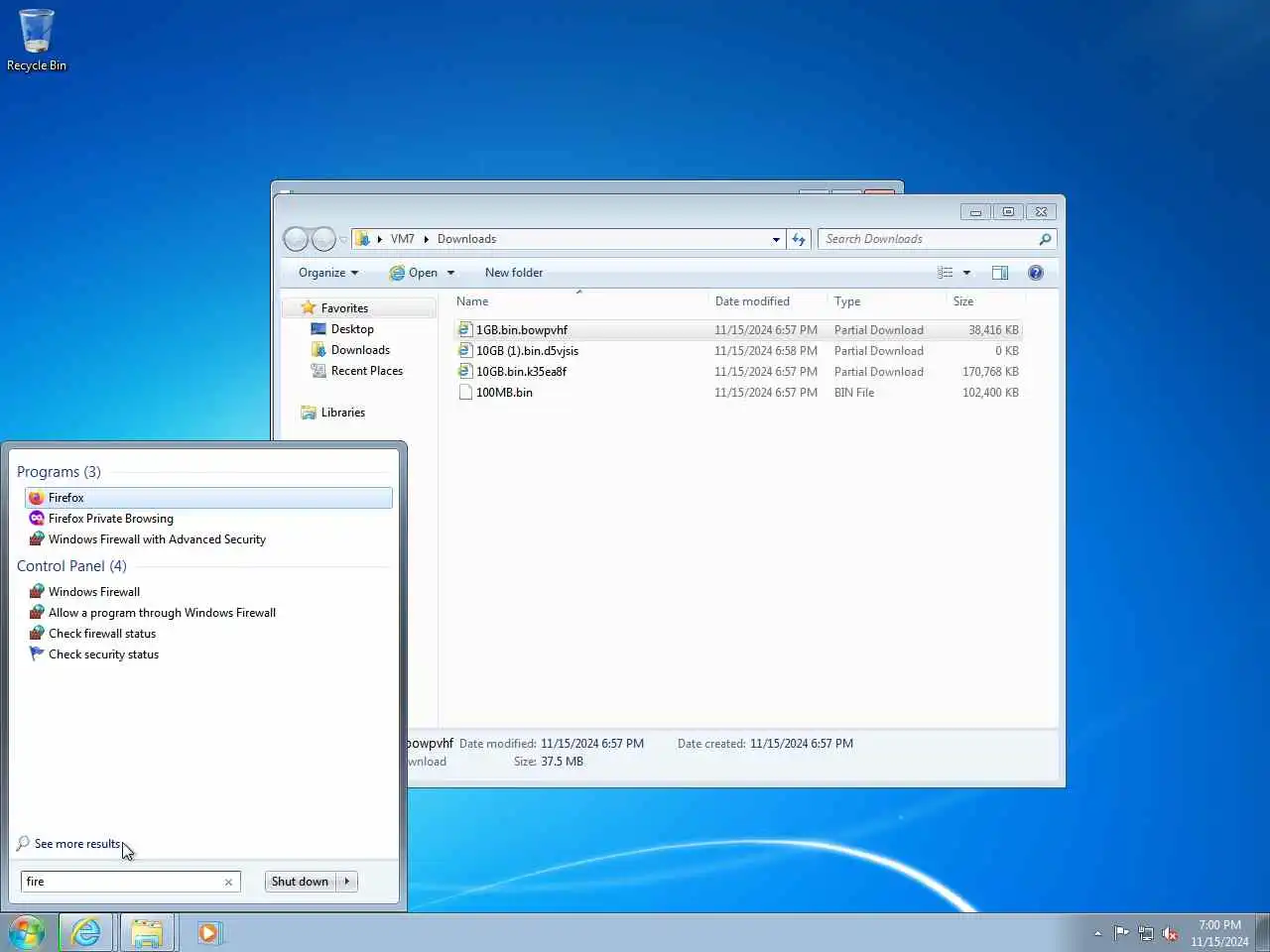Viewport: 1270px width, 952px height.
Task: Launch Firefox from the search results
Action: coord(208,498)
